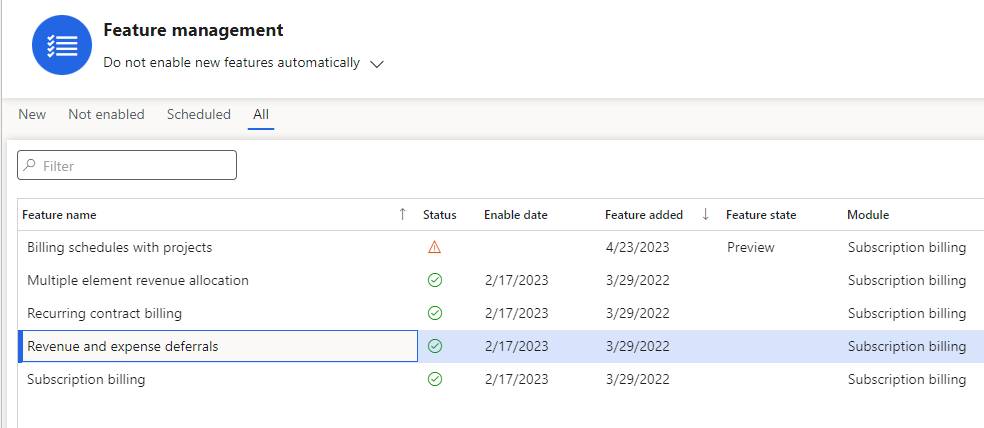The height and width of the screenshot is (428, 984).
Task: Open the Scheduled tab
Action: click(x=198, y=115)
